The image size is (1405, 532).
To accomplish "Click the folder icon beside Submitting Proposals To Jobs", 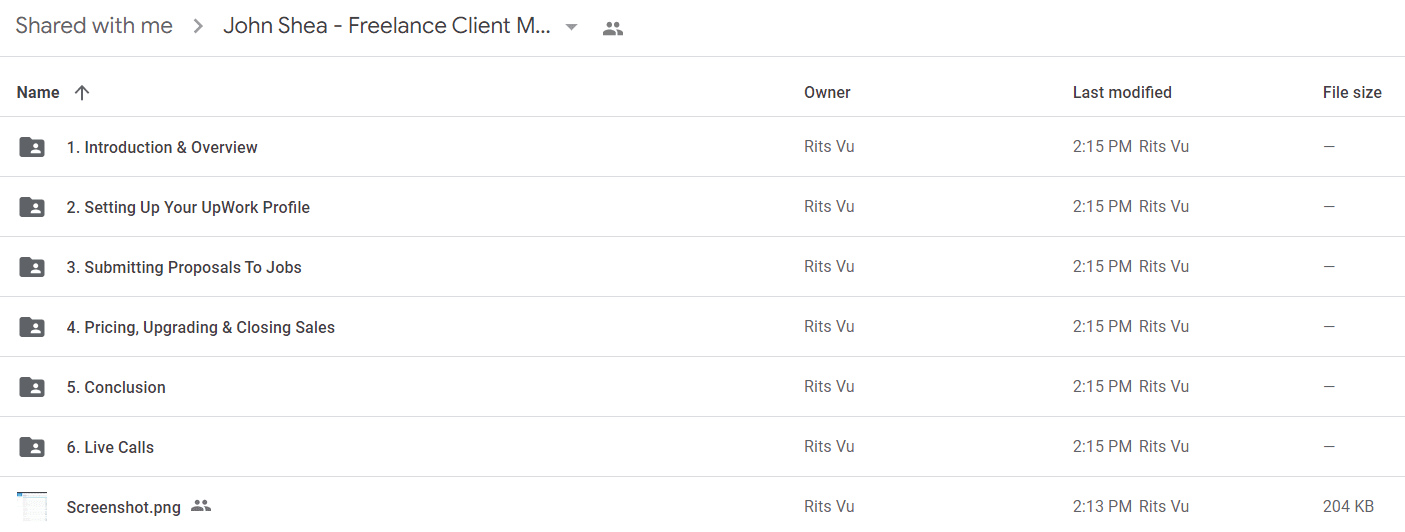I will 32,267.
